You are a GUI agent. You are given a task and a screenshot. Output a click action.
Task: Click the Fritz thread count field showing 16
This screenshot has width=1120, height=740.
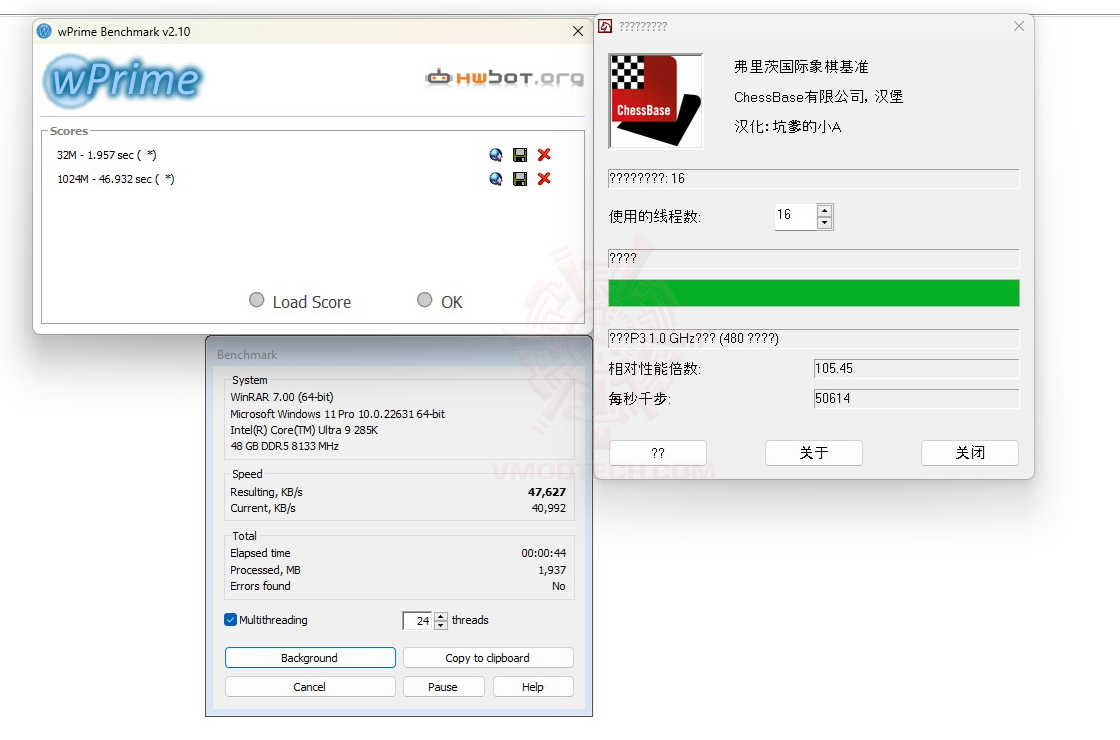click(x=796, y=216)
